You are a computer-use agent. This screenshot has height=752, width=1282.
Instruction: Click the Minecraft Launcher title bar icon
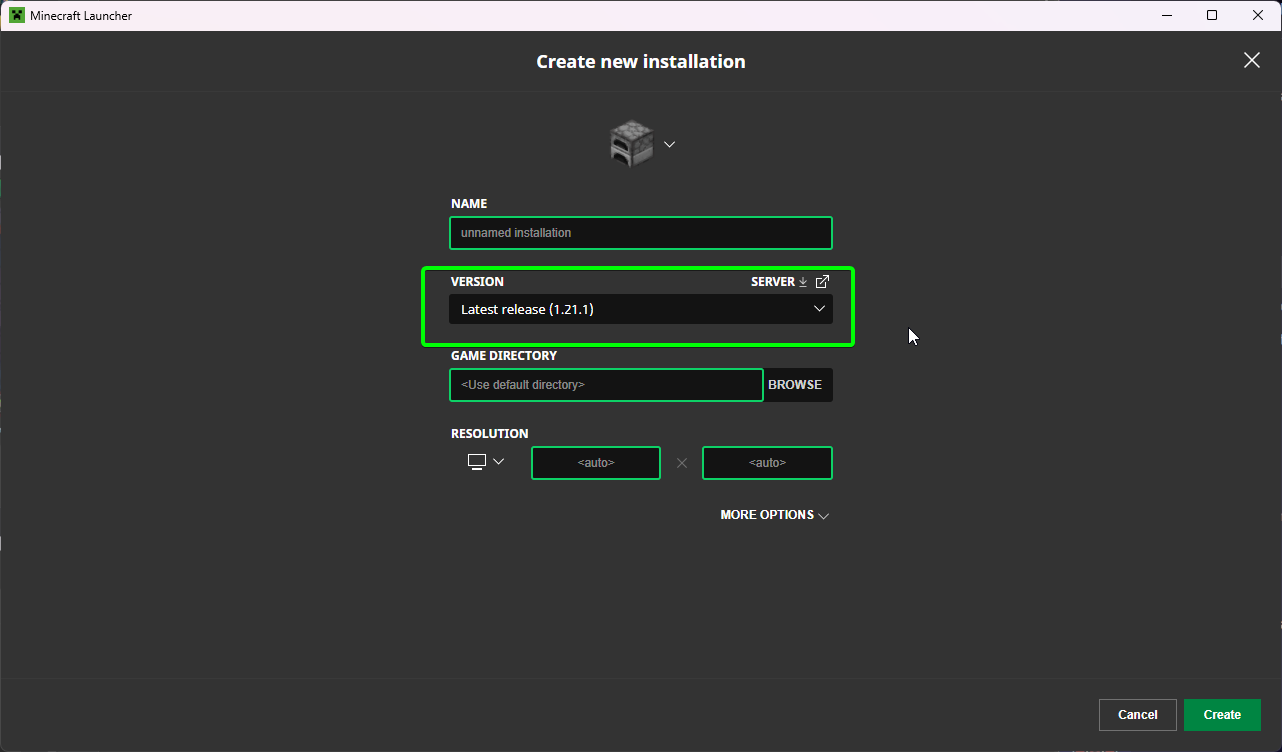pos(17,15)
